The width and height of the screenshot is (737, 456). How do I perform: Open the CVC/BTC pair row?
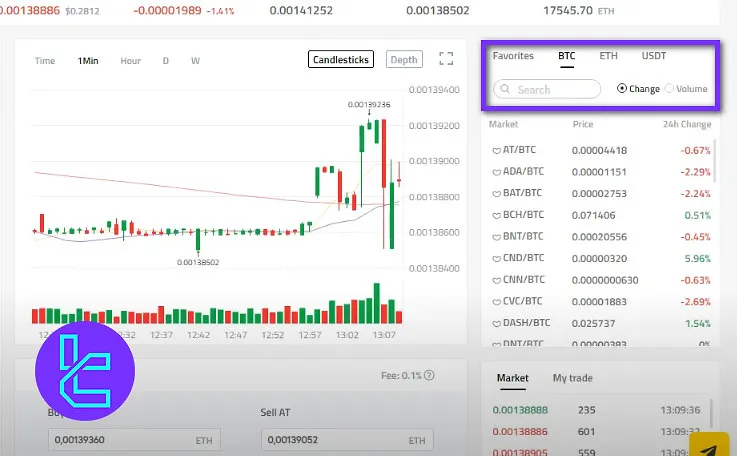(600, 302)
